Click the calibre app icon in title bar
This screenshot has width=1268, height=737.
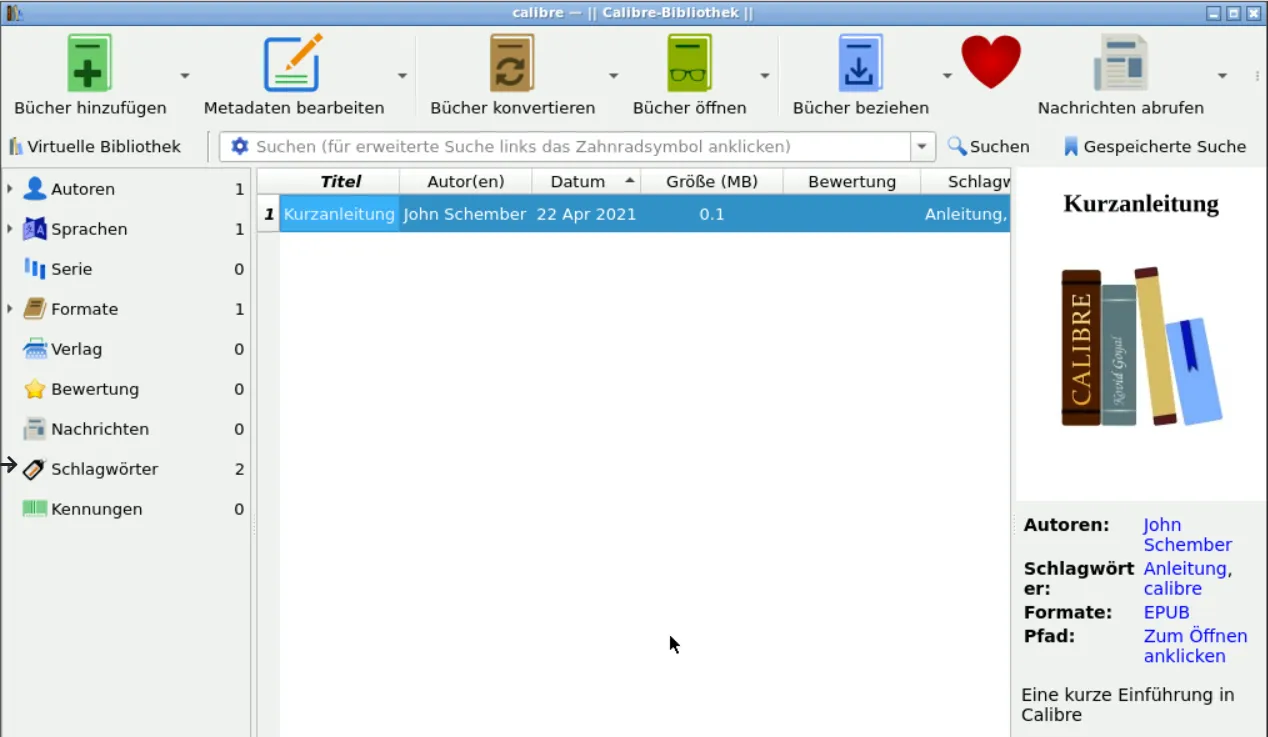click(13, 13)
